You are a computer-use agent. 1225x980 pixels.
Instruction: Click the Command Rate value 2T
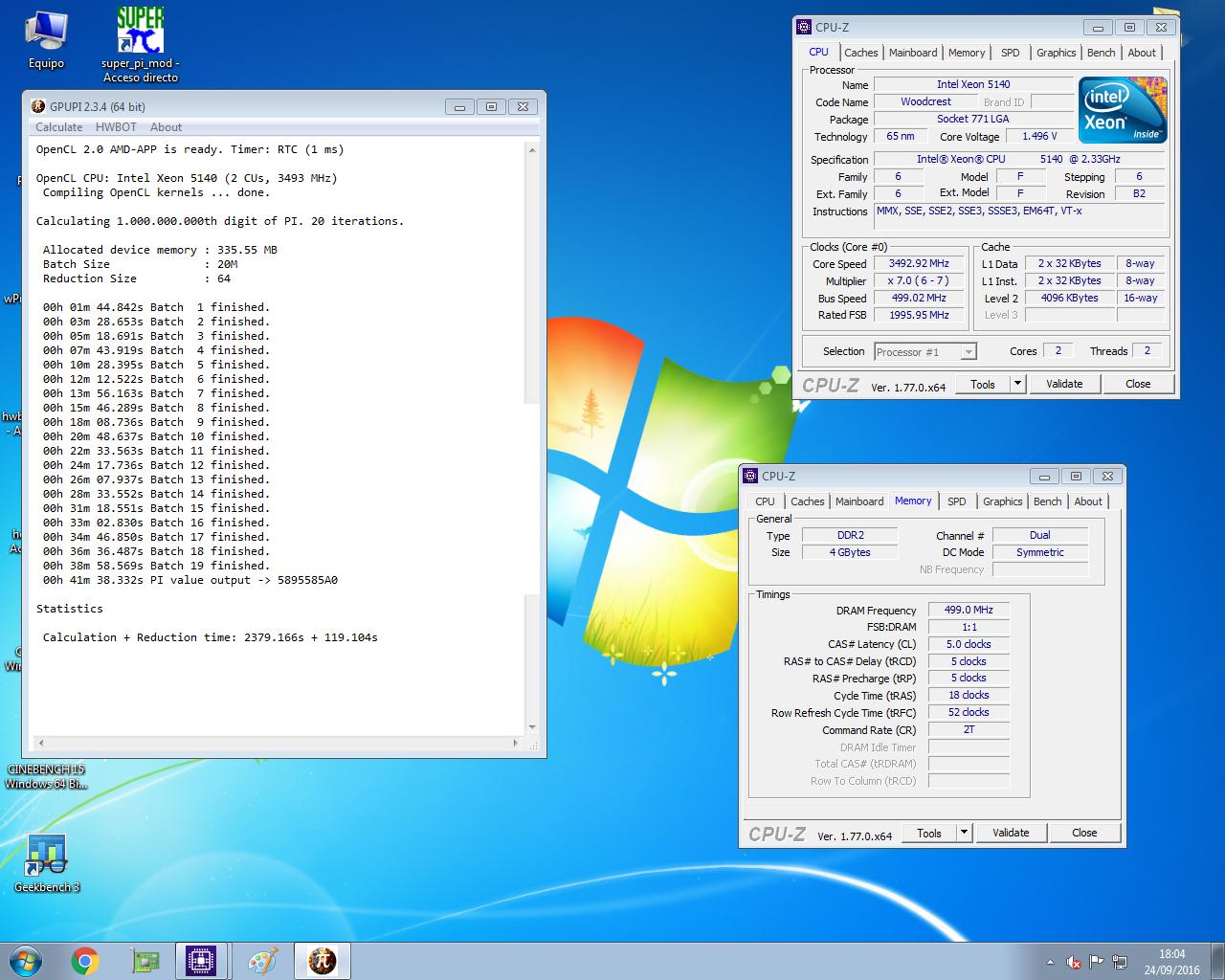tap(969, 729)
